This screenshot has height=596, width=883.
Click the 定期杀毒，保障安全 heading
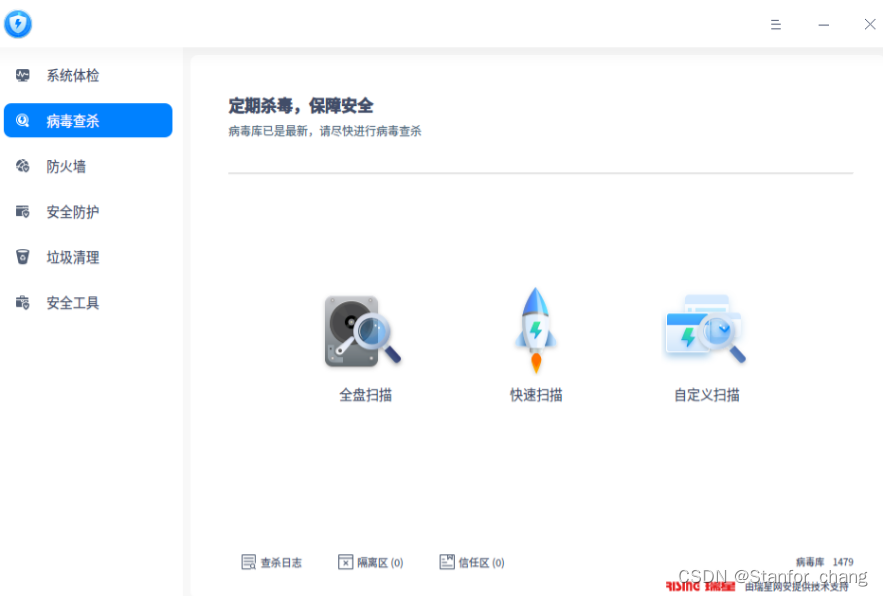[x=301, y=105]
